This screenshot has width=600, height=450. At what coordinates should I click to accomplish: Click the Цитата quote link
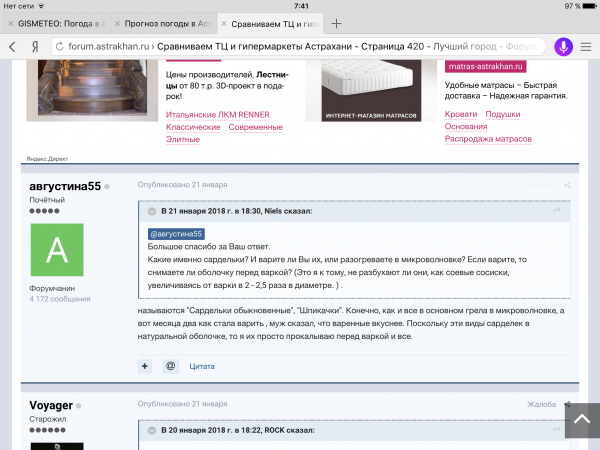coord(202,366)
